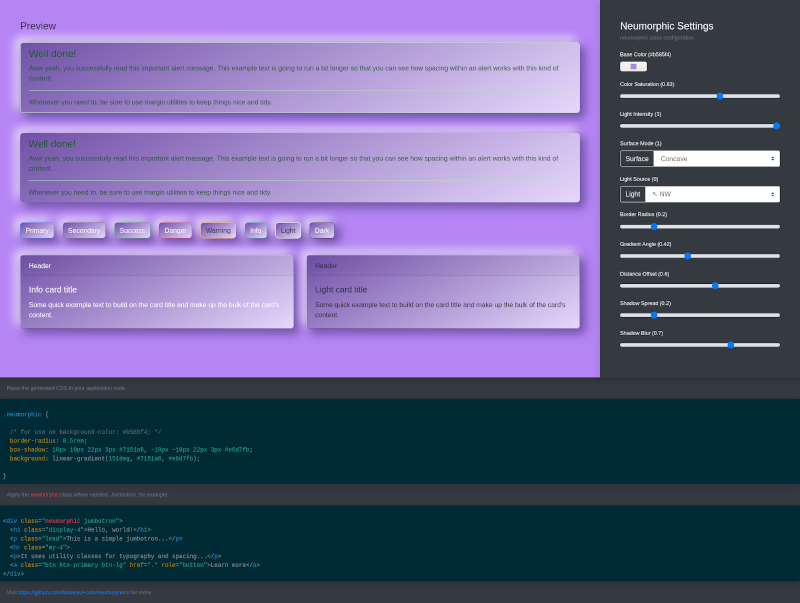Click the Color Saturation slider handle
The height and width of the screenshot is (603, 800).
pos(720,96)
